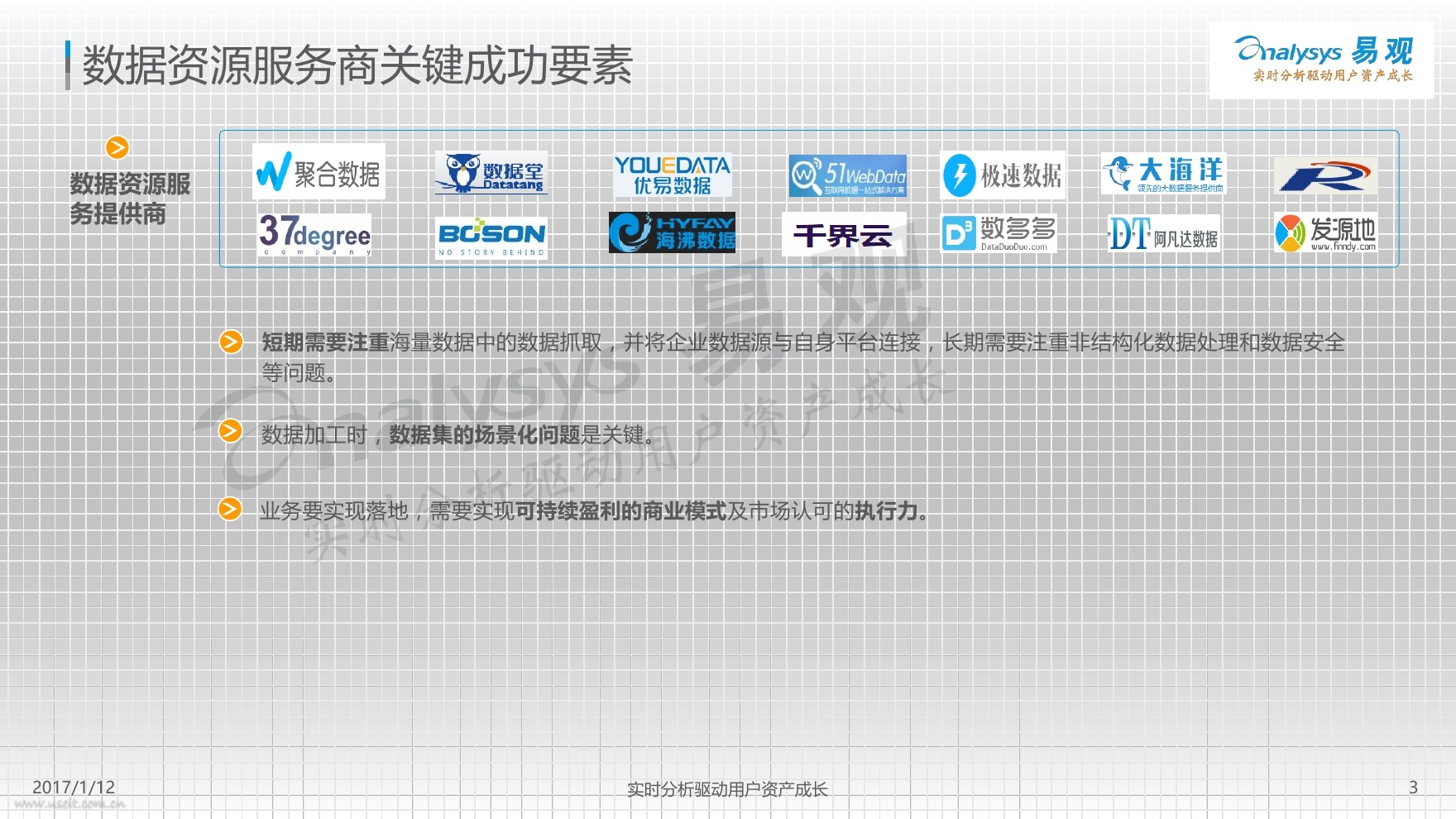Click the 数多多 DataDuoDuo logo

point(999,233)
